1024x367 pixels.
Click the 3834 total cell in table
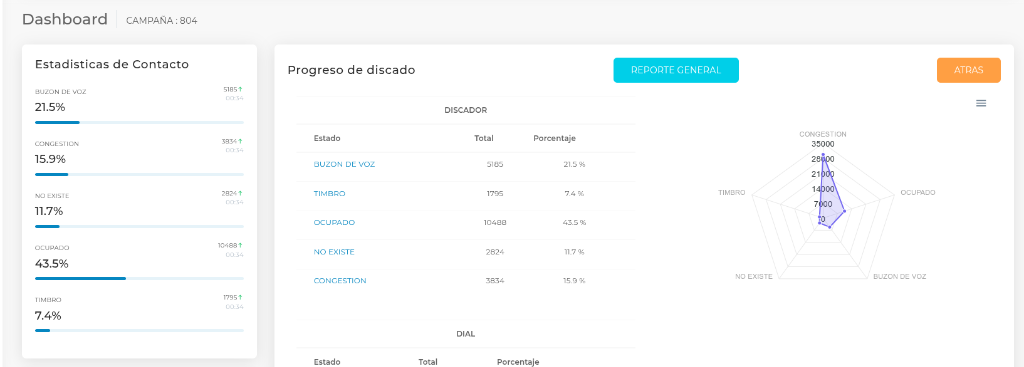[x=495, y=281]
